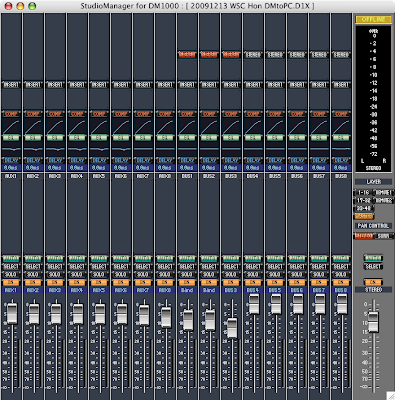
Task: Edit delay time value on BUS8 strip
Action: (x=341, y=168)
